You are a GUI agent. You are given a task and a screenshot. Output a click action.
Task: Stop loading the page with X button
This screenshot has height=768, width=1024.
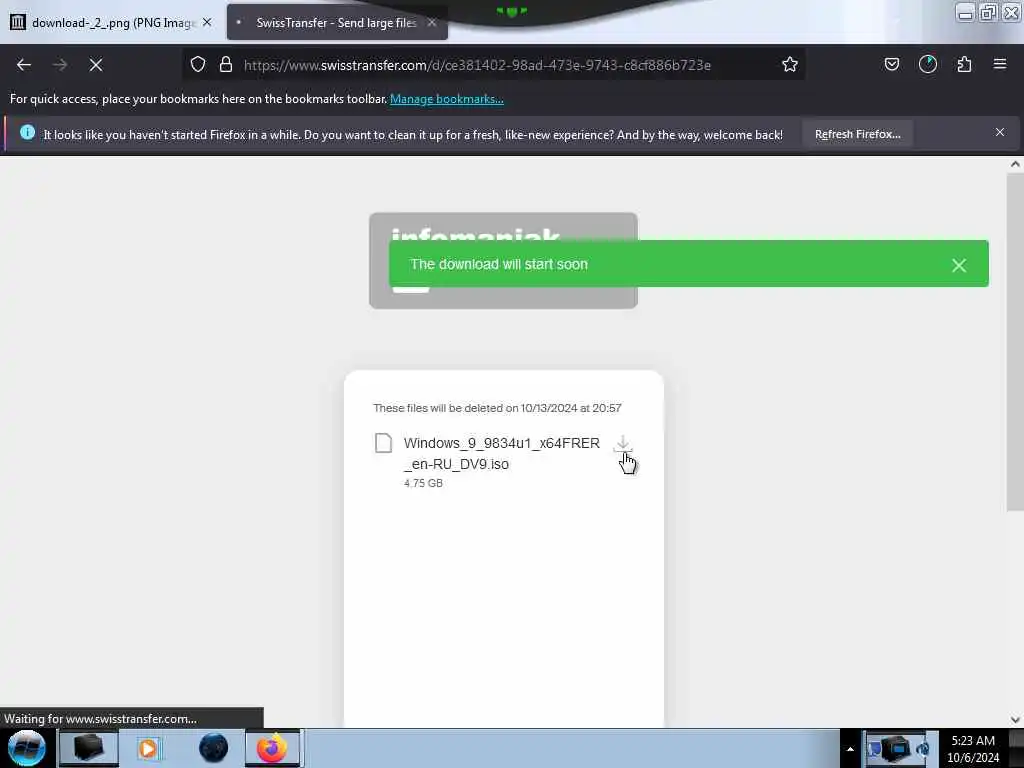click(x=96, y=65)
